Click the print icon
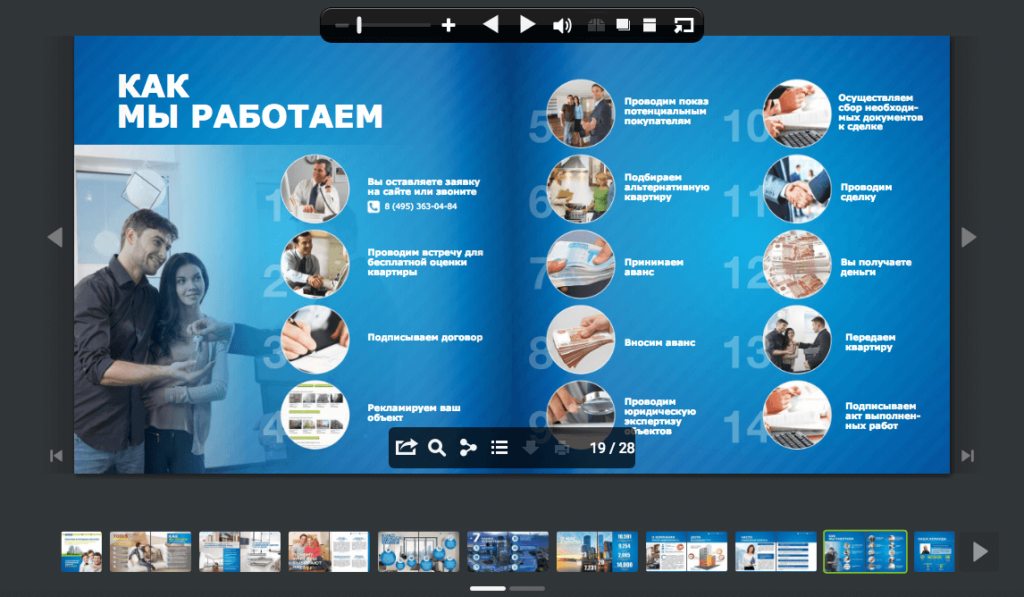The height and width of the screenshot is (597, 1024). pyautogui.click(x=562, y=448)
